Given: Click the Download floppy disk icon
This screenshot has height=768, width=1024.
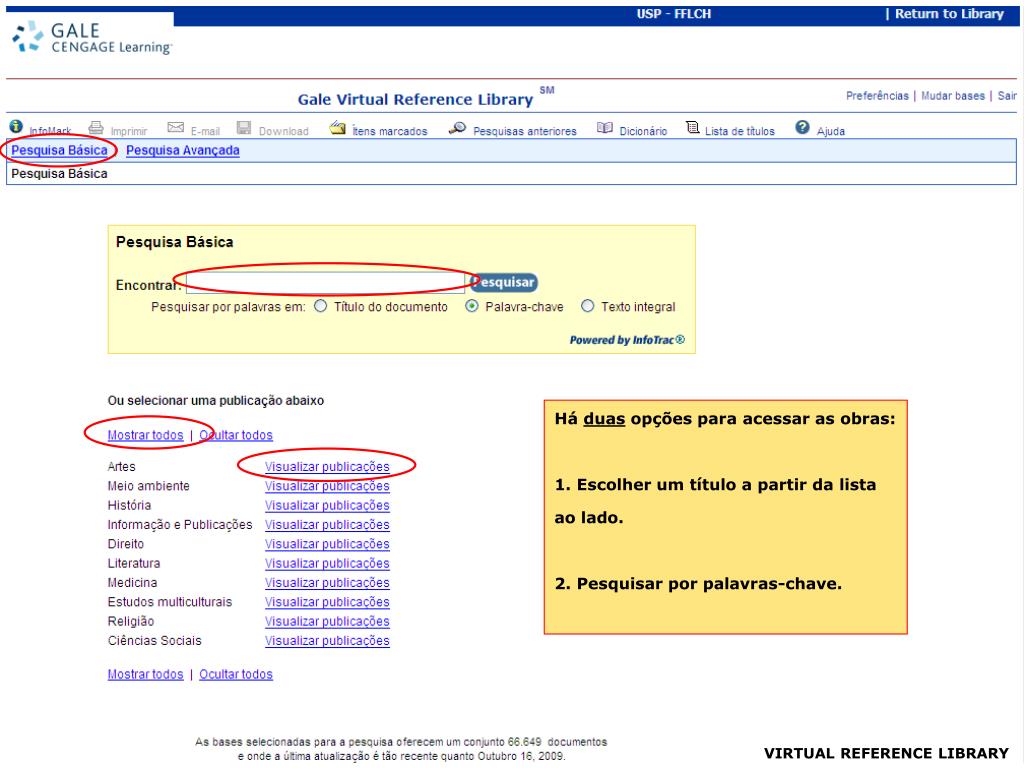Looking at the screenshot, I should click(x=244, y=127).
